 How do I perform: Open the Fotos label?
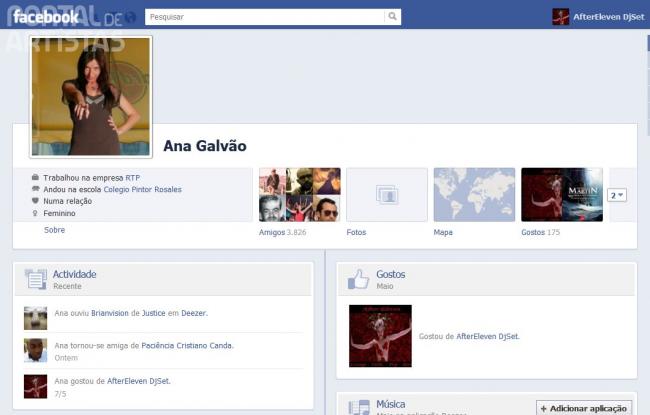coord(356,232)
